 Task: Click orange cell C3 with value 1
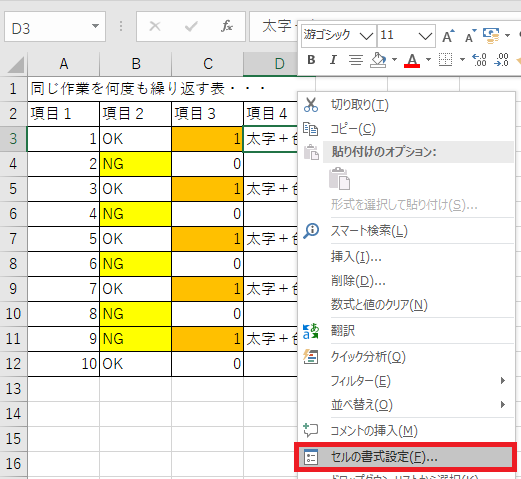click(207, 139)
